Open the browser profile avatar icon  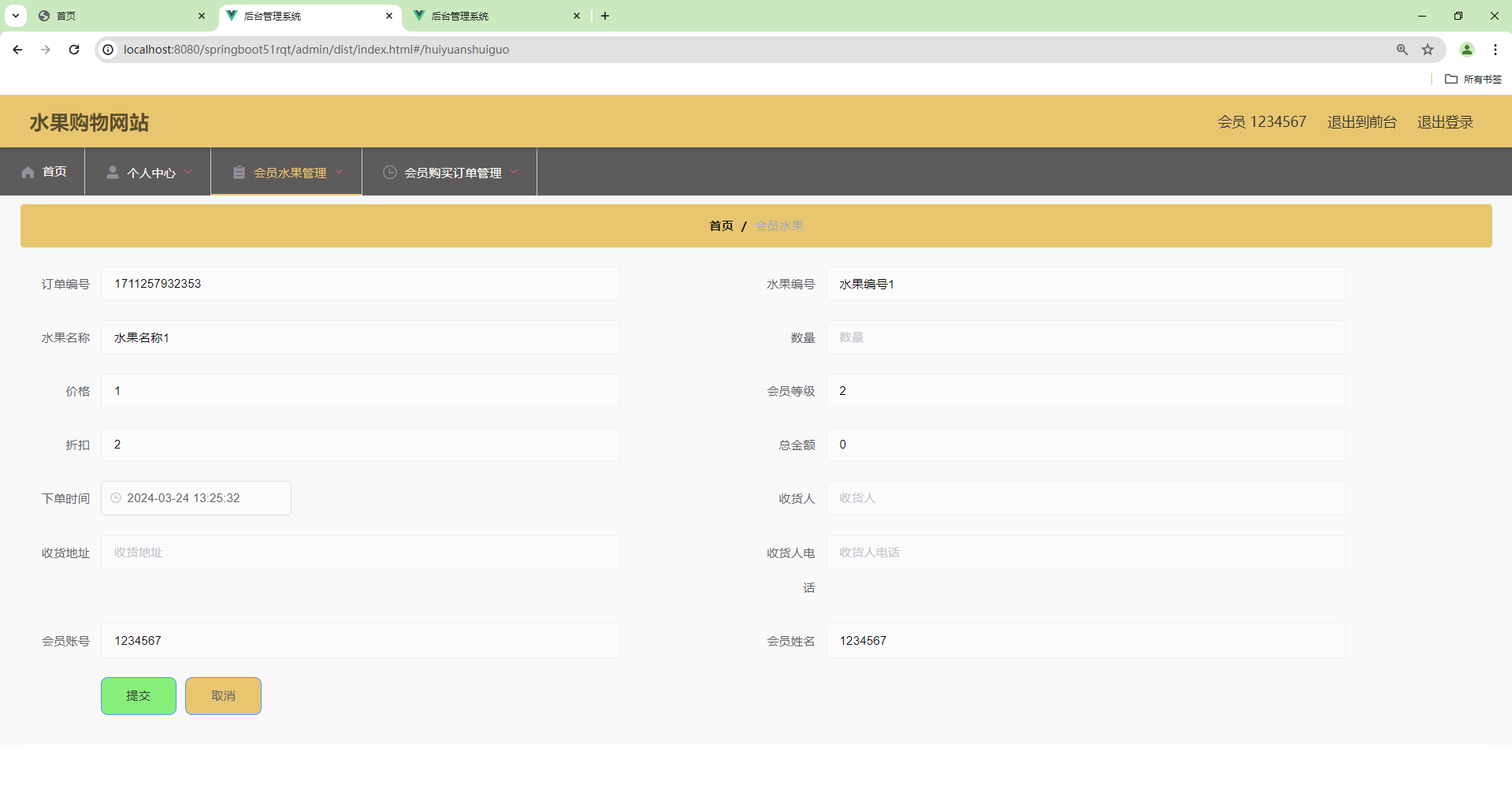click(x=1466, y=49)
